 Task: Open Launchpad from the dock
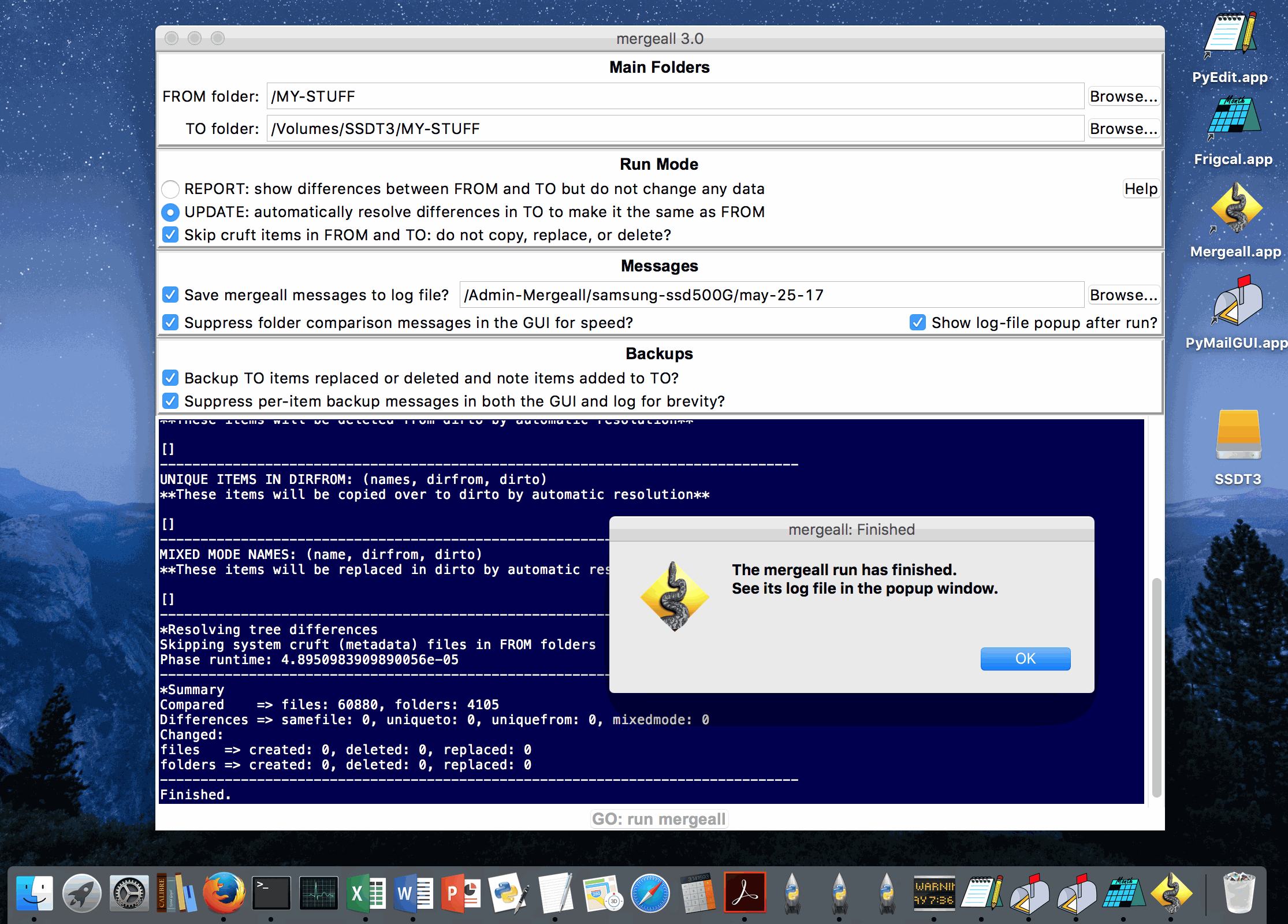point(82,893)
